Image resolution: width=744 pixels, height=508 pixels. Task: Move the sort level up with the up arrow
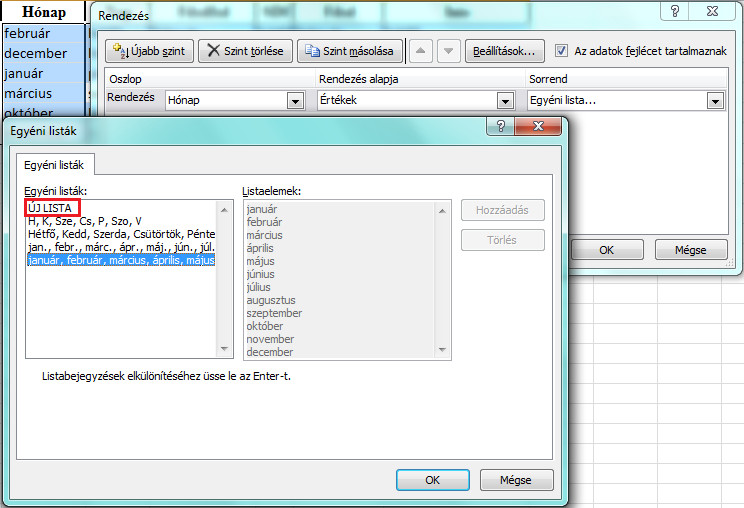pyautogui.click(x=420, y=51)
